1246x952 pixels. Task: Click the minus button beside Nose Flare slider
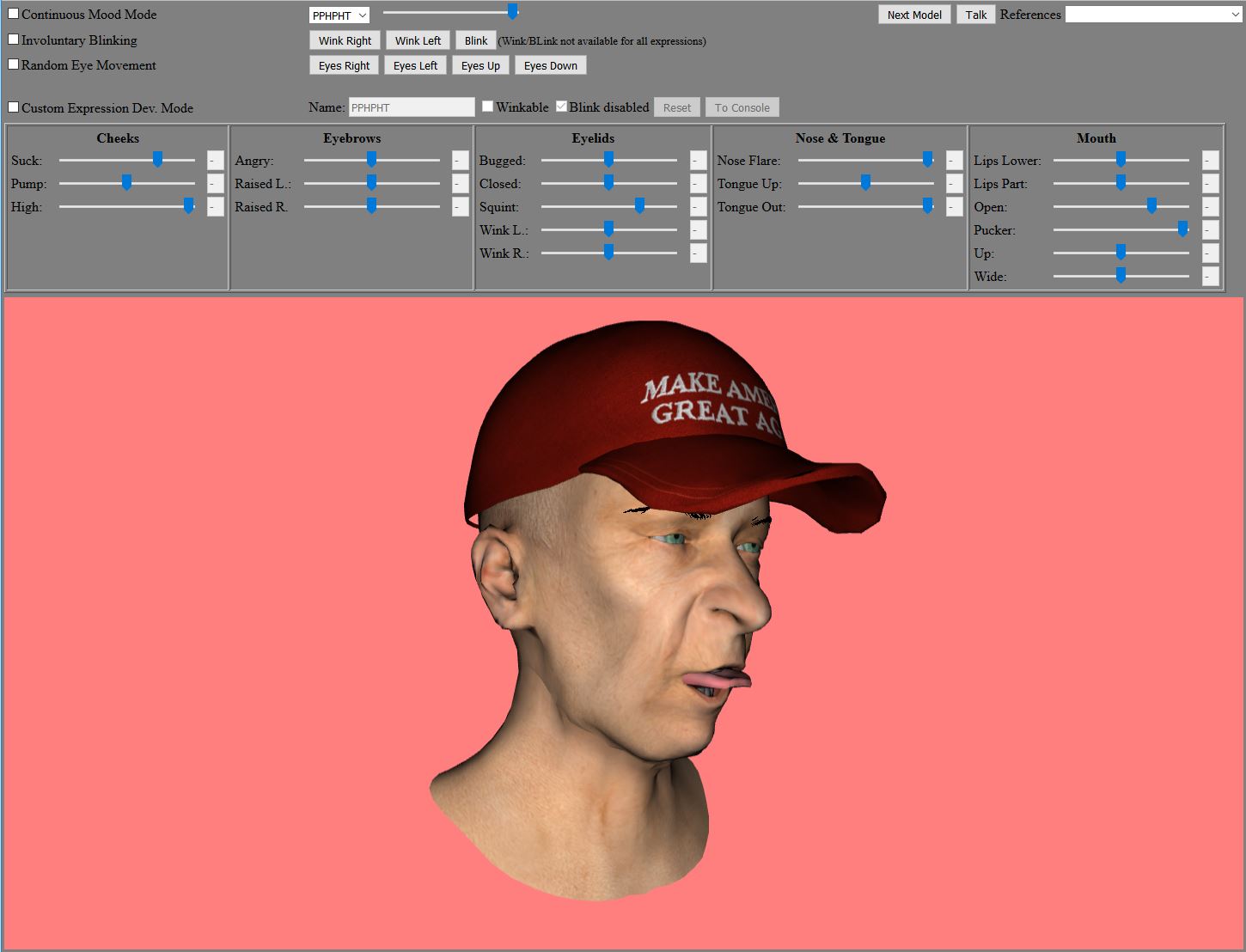coord(954,161)
